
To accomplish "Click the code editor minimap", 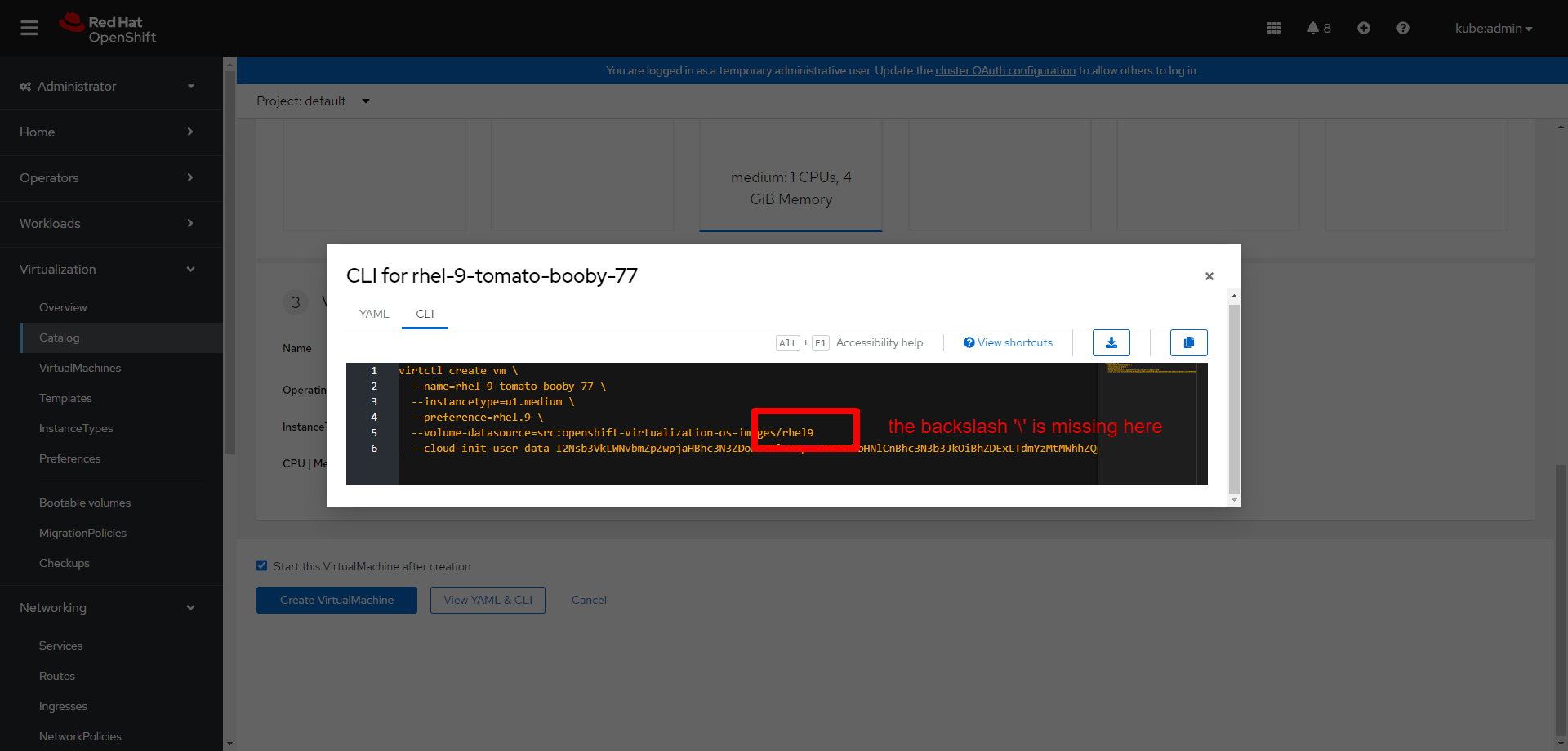I will tap(1147, 424).
